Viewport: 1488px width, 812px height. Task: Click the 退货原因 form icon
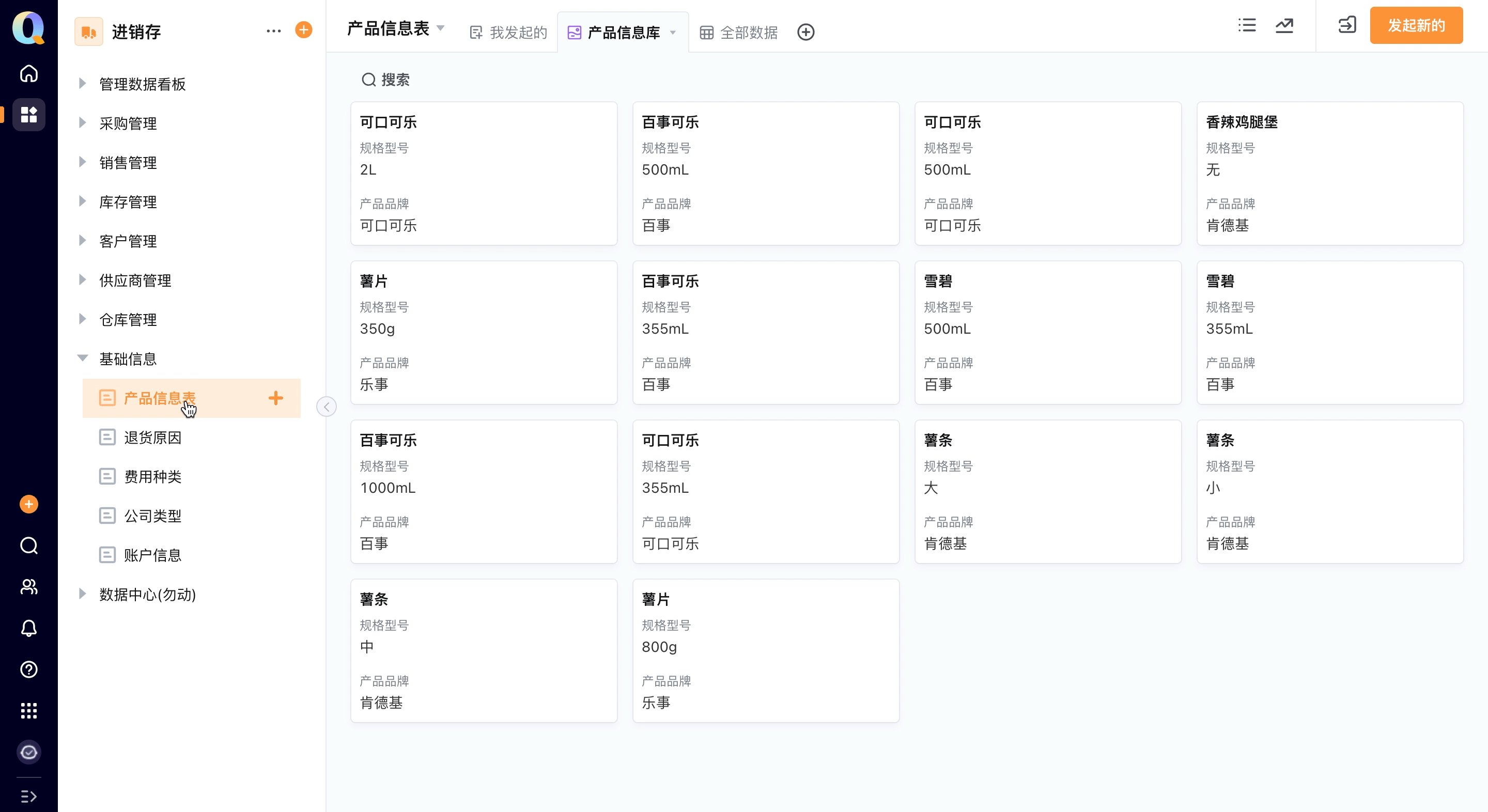click(x=107, y=437)
